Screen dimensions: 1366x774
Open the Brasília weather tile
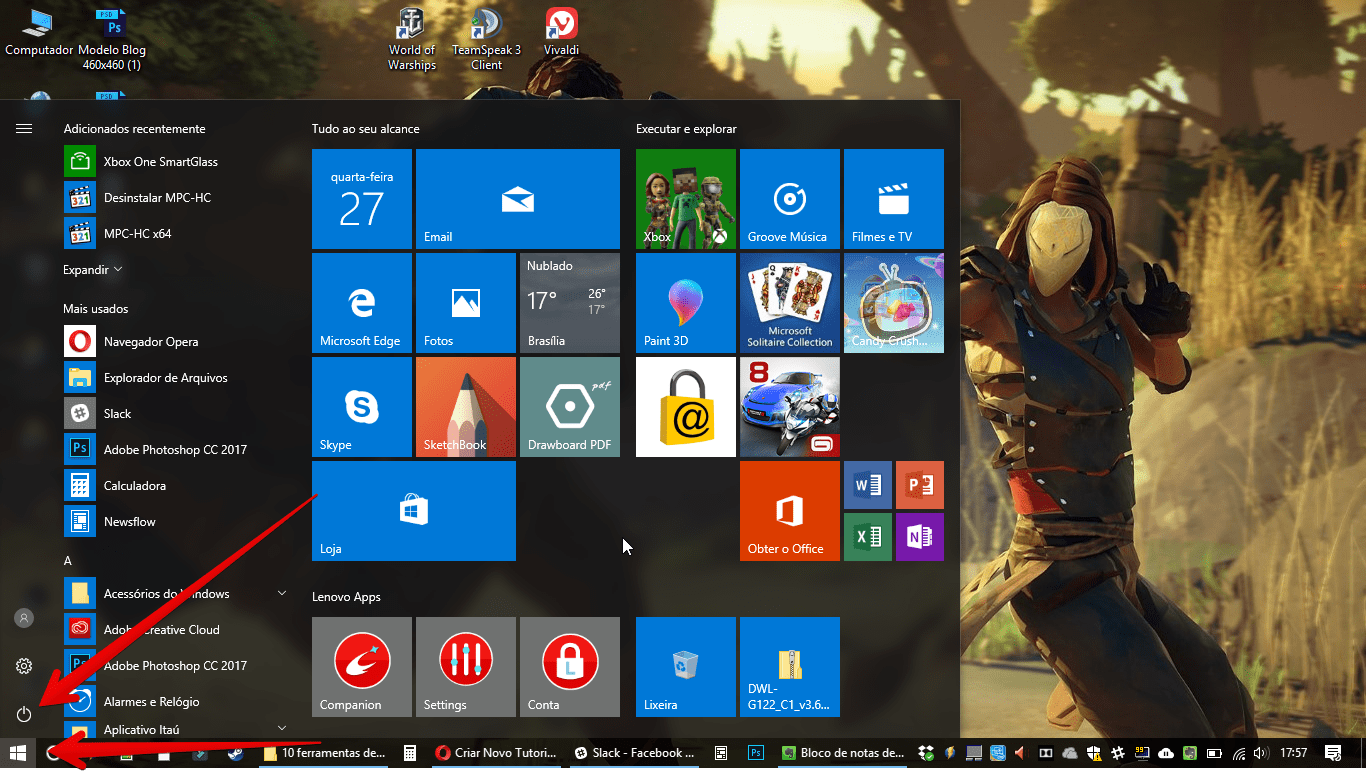point(570,303)
